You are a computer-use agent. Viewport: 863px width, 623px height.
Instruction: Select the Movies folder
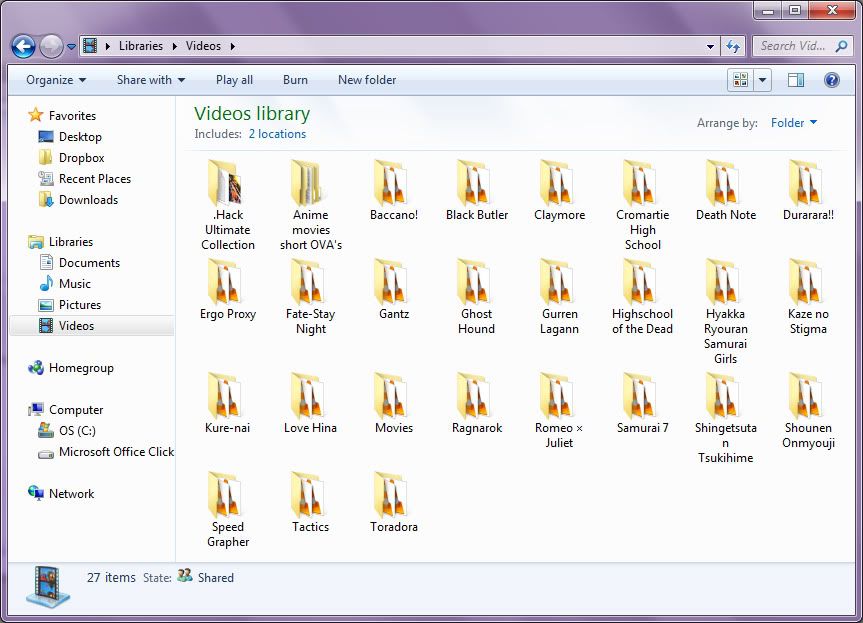pyautogui.click(x=394, y=403)
